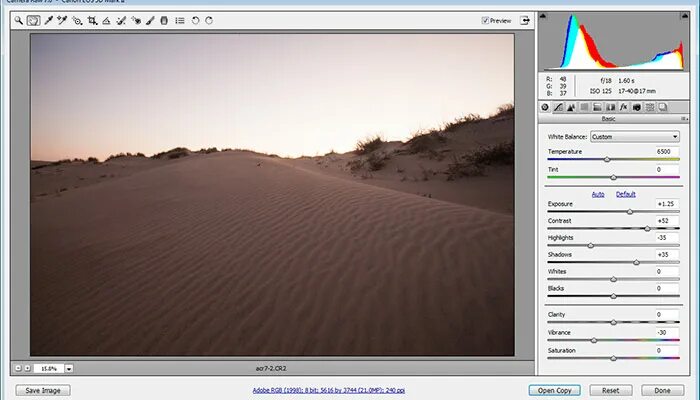Select the Zoom tool

[x=19, y=21]
